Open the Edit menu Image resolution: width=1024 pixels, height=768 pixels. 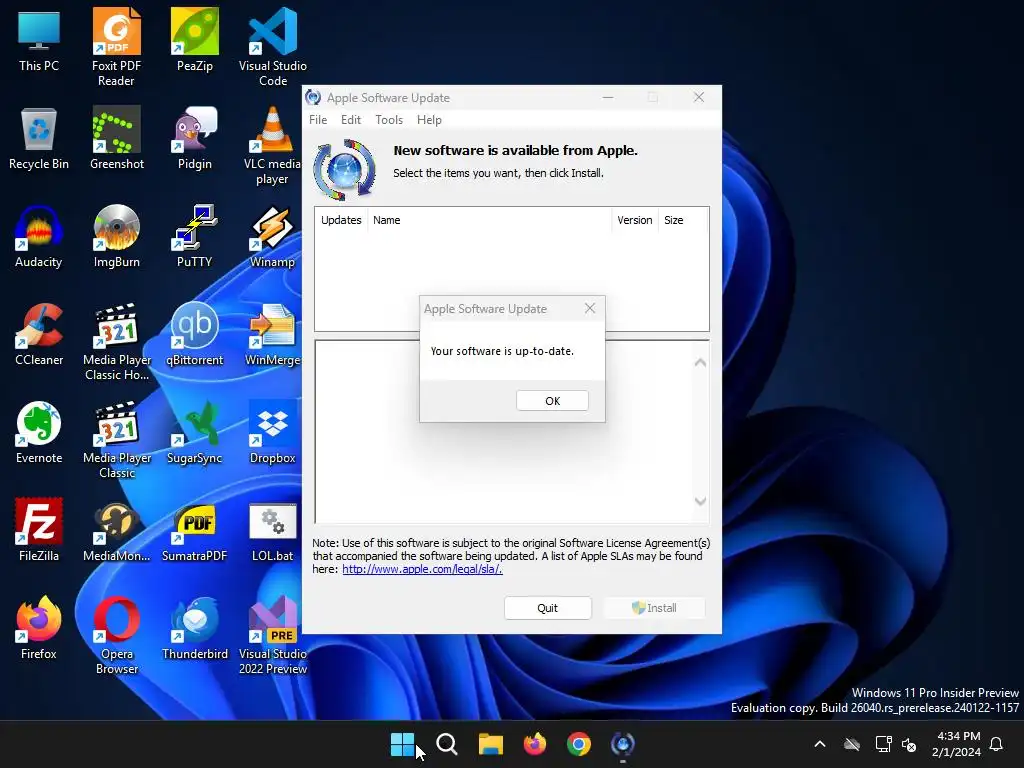tap(351, 120)
